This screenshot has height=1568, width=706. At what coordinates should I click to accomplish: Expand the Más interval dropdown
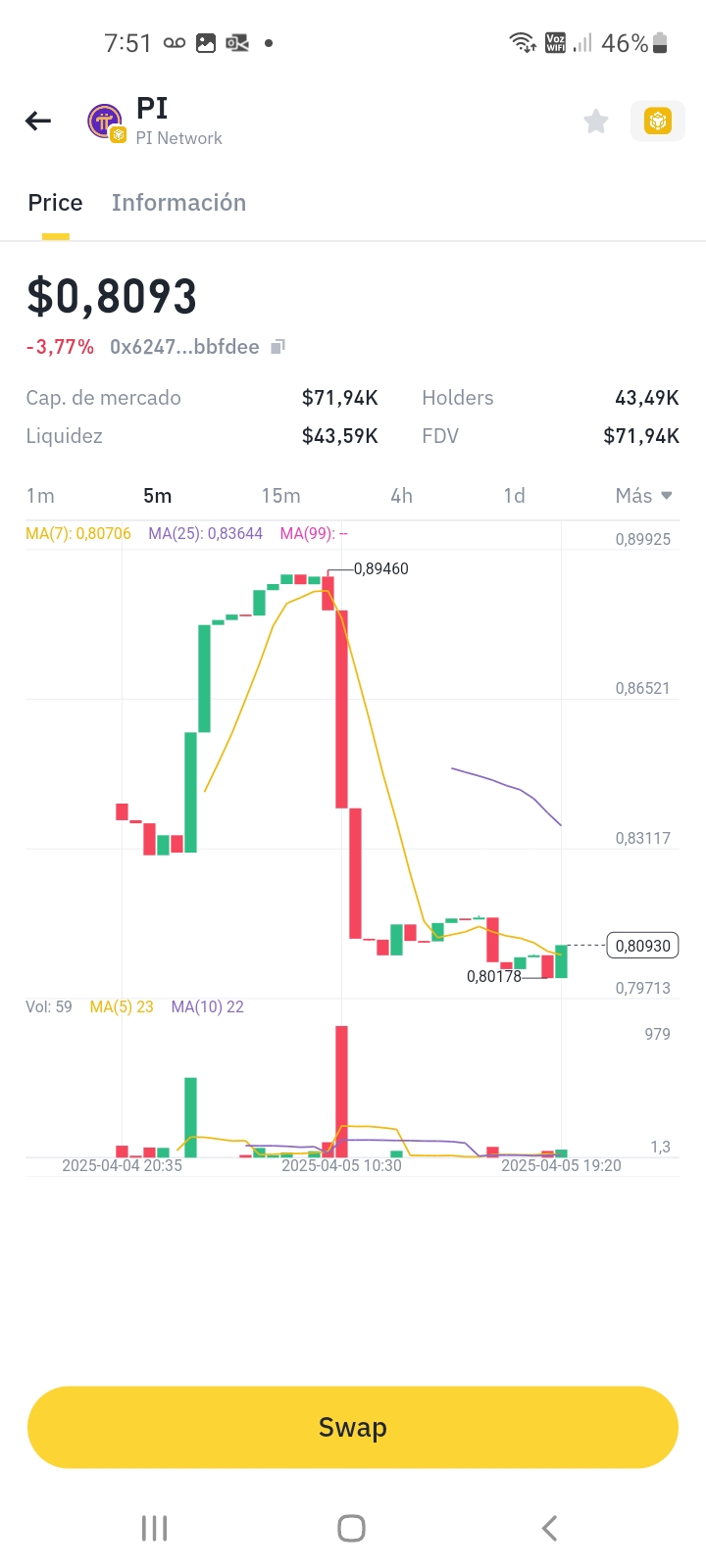click(x=642, y=496)
